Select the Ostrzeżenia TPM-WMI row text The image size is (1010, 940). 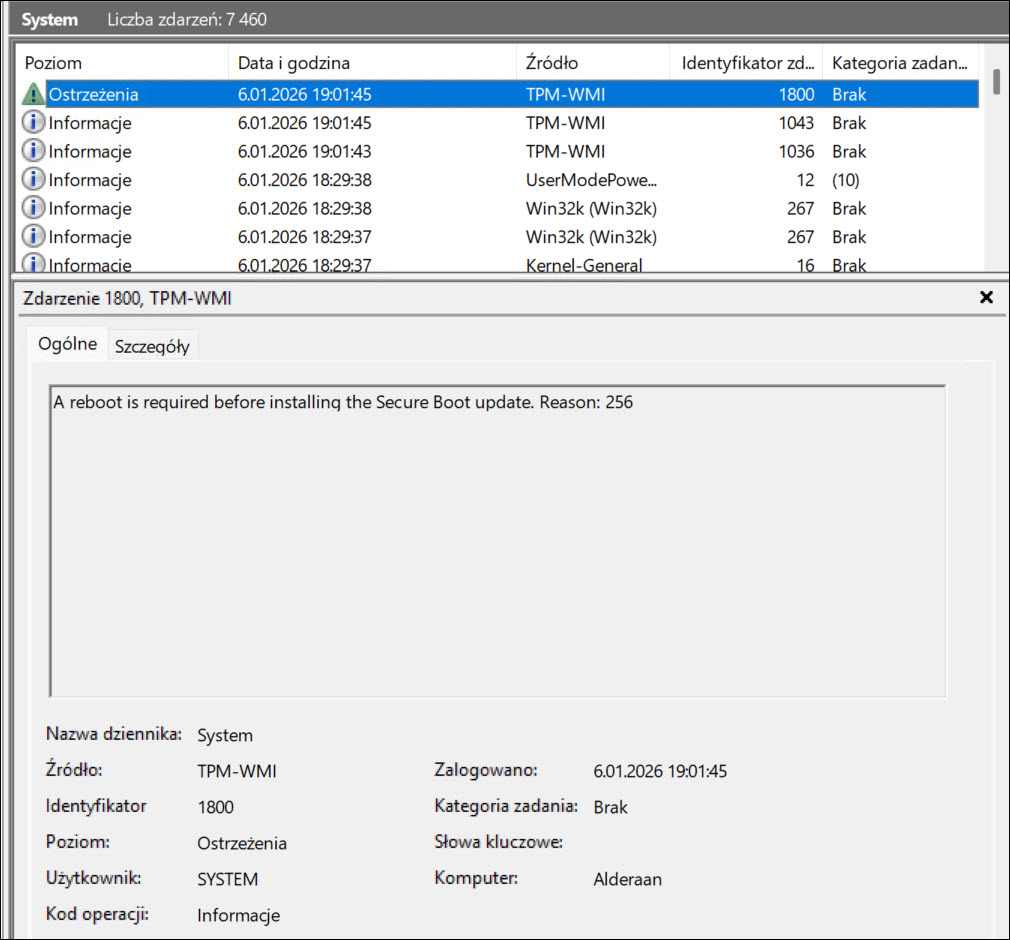click(93, 94)
